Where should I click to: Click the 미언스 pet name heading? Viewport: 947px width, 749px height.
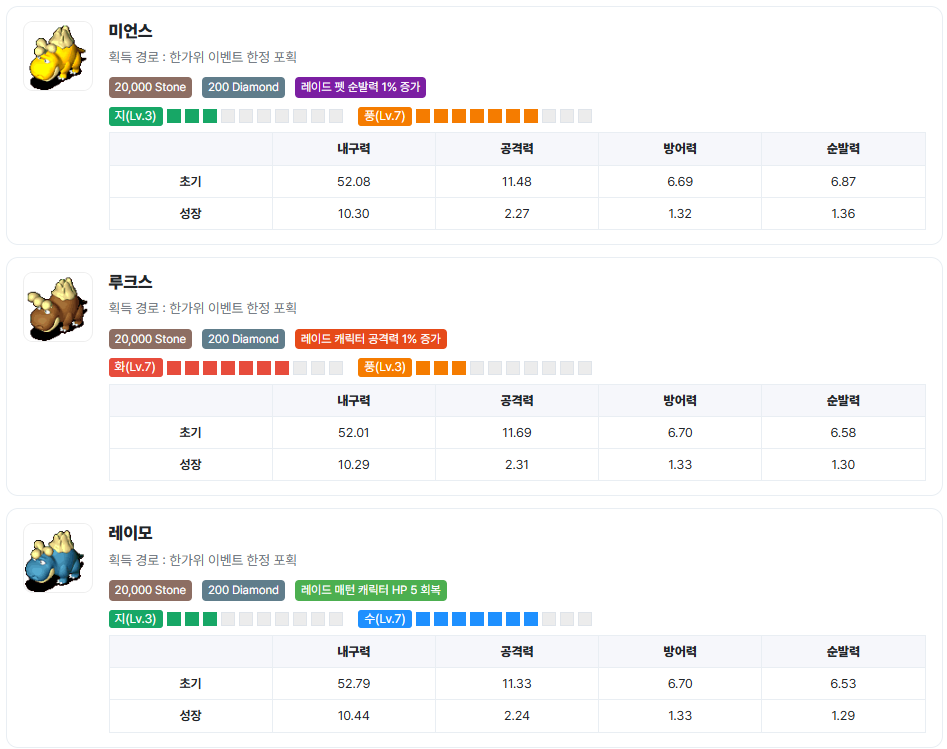click(x=131, y=31)
